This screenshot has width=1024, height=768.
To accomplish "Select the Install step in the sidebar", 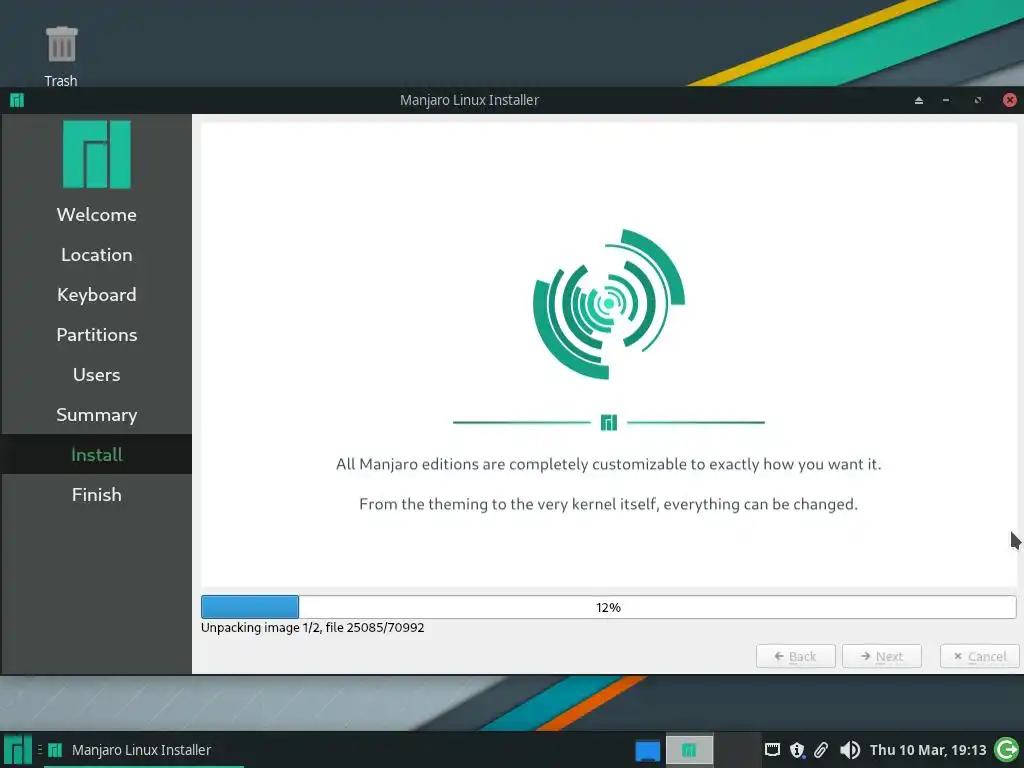I will pyautogui.click(x=97, y=455).
